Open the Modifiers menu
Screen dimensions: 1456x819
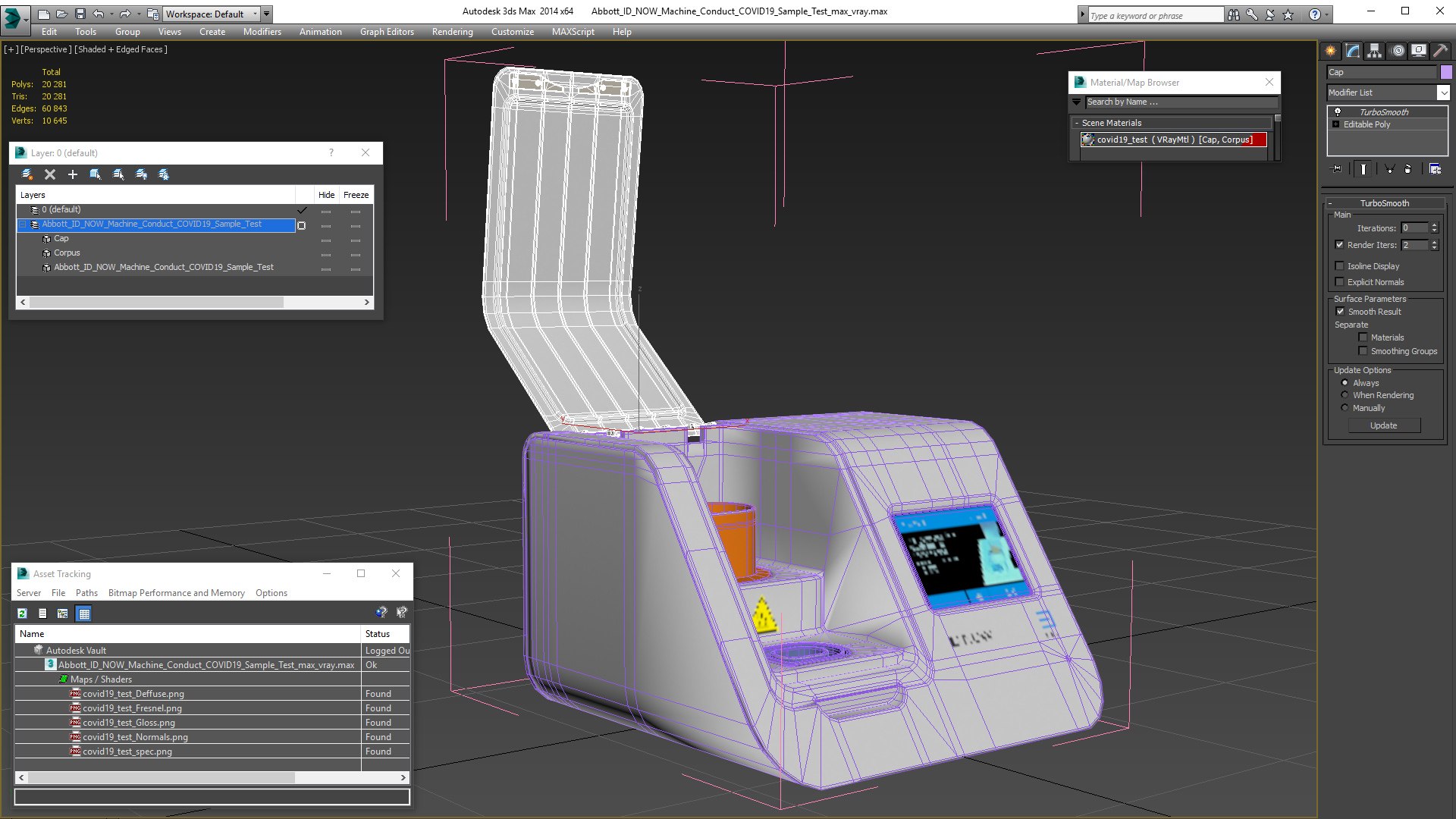(262, 32)
